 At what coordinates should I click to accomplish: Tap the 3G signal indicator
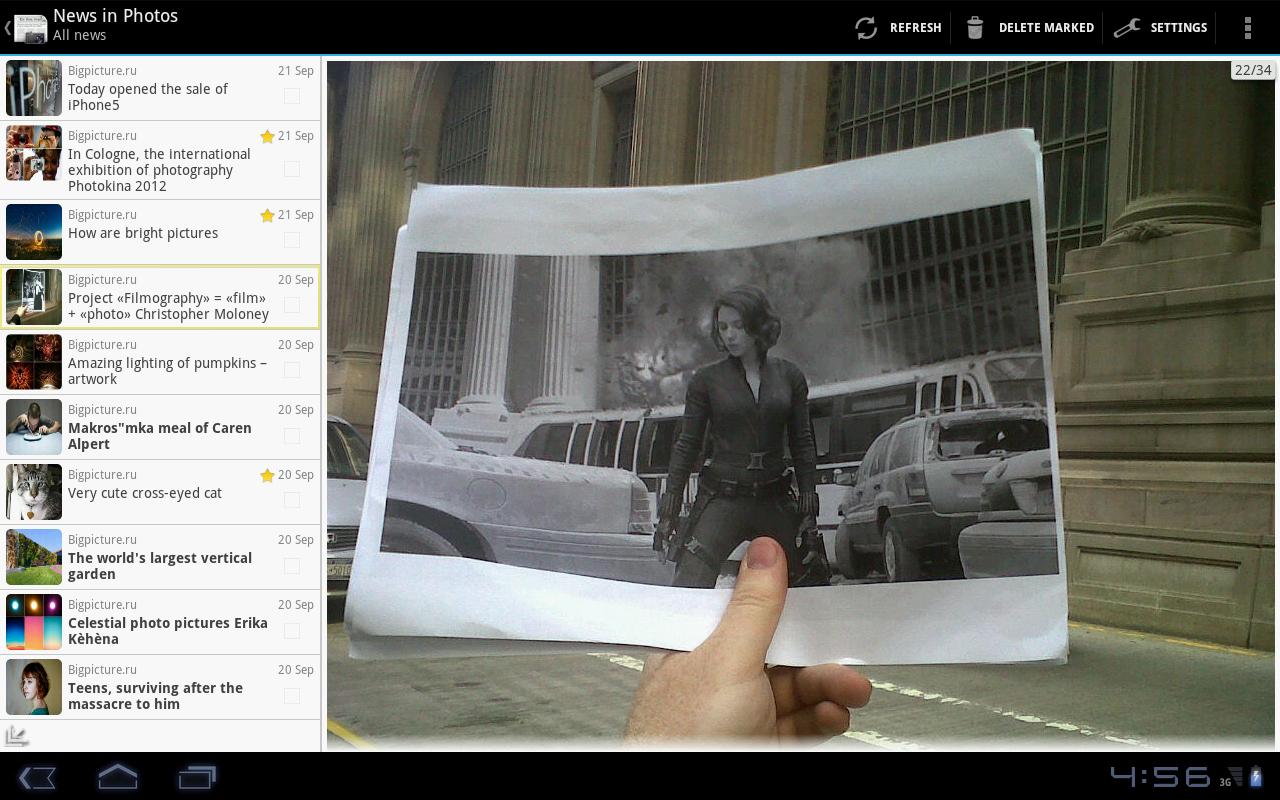(1231, 777)
